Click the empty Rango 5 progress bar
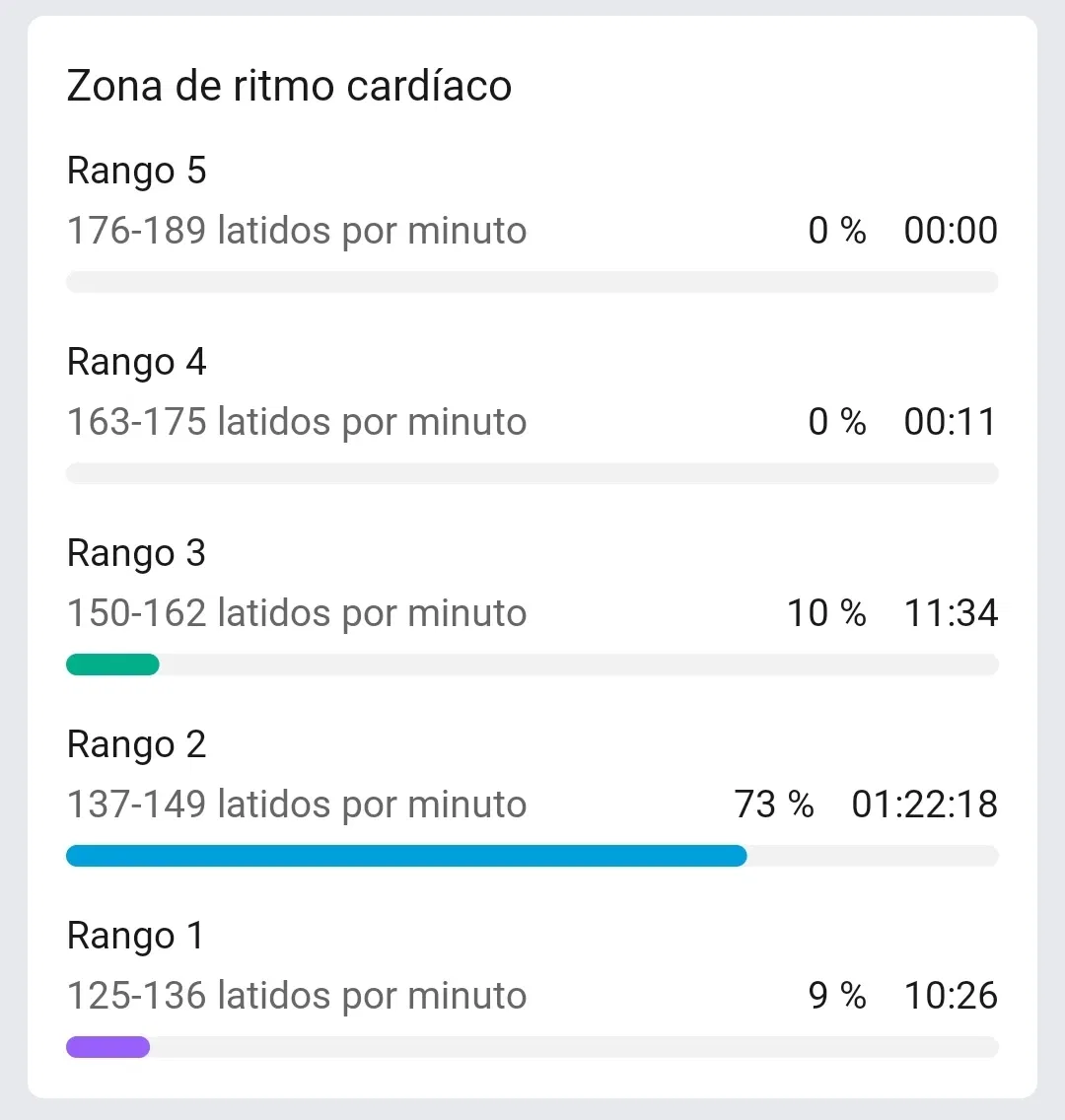Screen dimensions: 1065x1120 532,282
